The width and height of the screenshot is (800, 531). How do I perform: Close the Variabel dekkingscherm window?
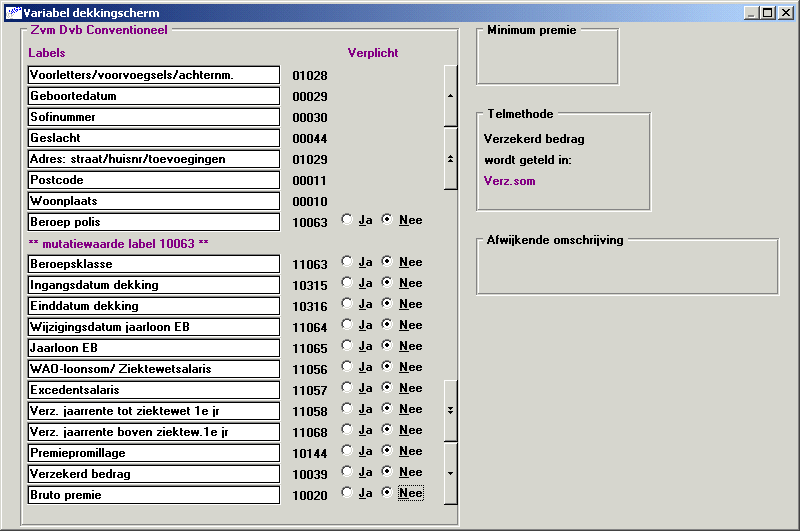point(786,12)
